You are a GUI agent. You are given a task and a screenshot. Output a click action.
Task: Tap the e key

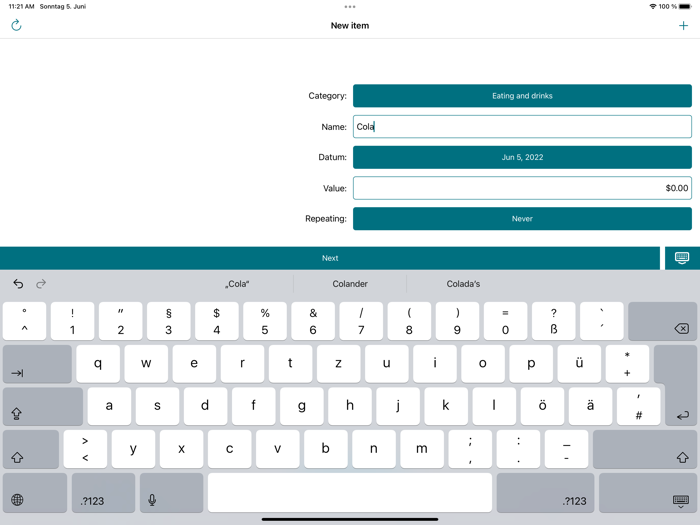[194, 364]
